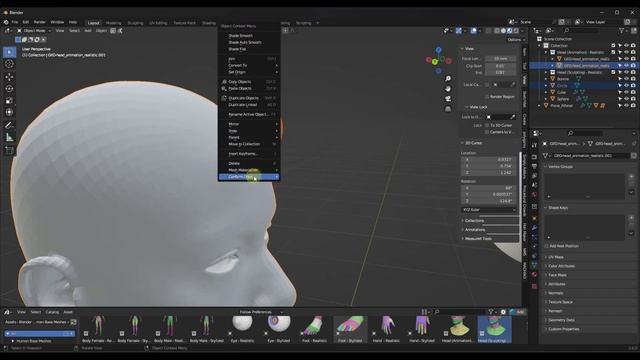Switch perspective/orthographic with grid icon

point(448,109)
